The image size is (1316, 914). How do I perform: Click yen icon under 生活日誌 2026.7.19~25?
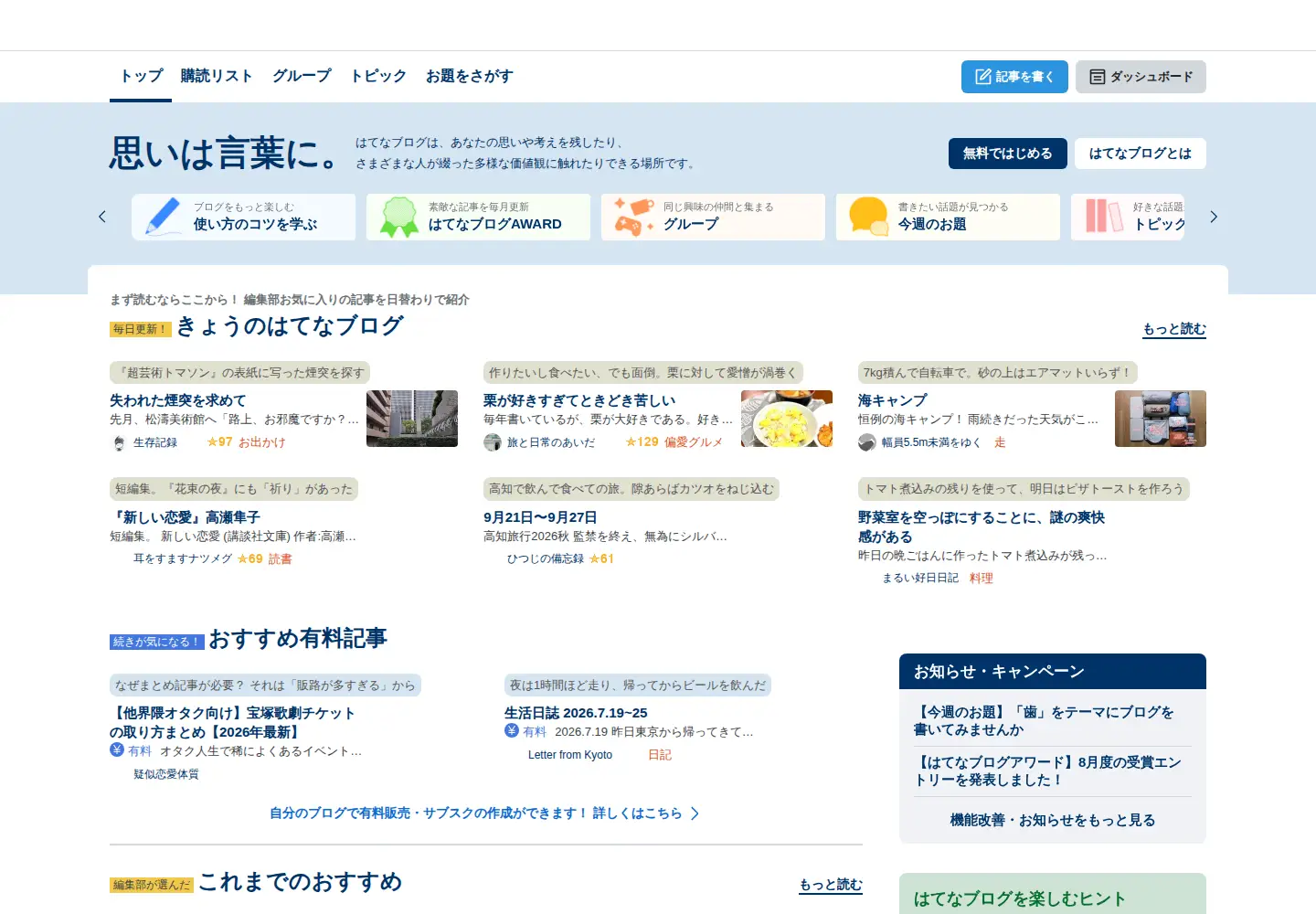pyautogui.click(x=512, y=730)
